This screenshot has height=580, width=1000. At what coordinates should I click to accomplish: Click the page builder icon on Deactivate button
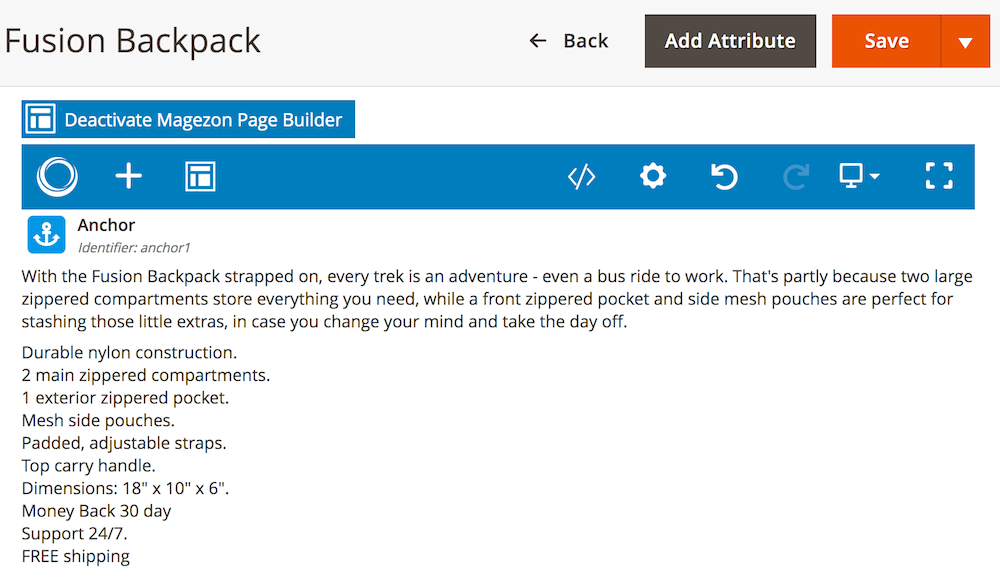(40, 119)
